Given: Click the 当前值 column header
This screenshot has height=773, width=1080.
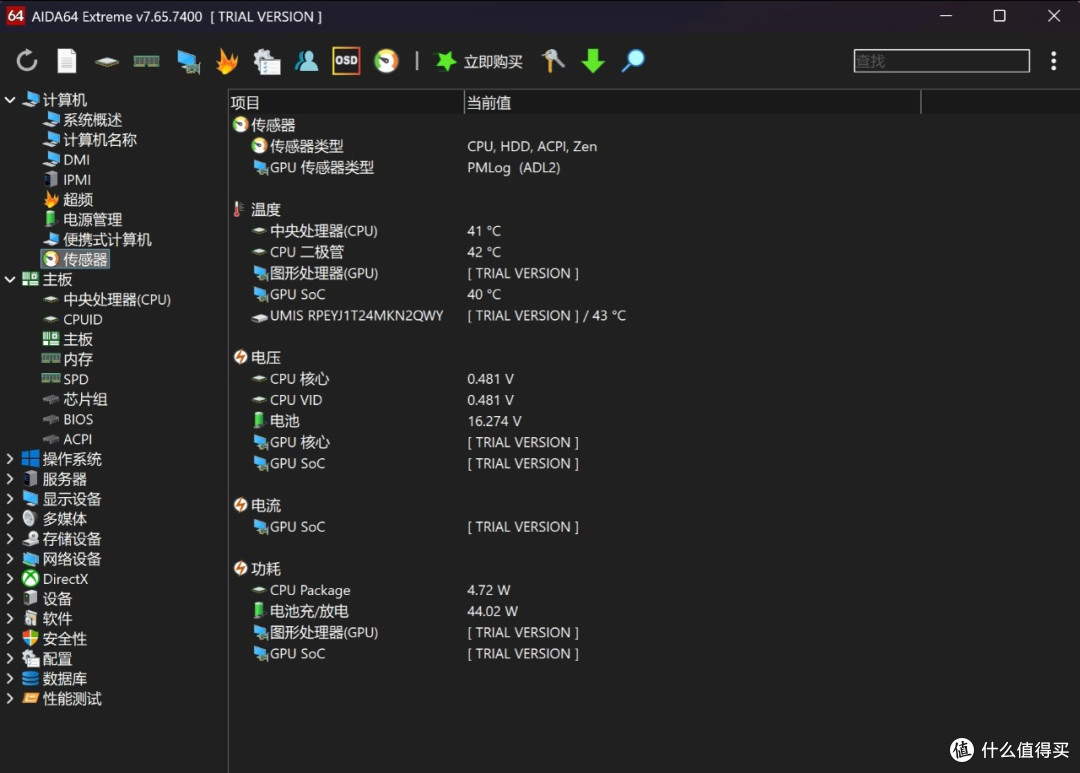Looking at the screenshot, I should tap(692, 103).
